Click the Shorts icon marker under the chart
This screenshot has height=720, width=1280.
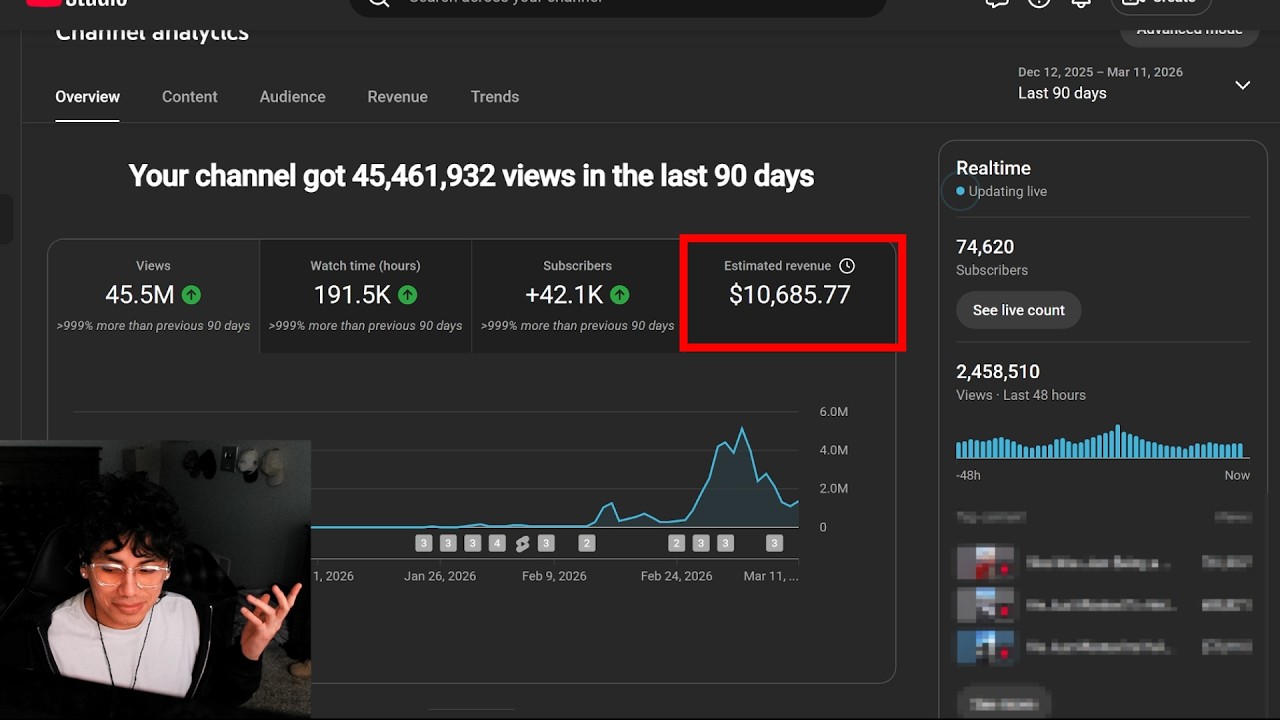tap(522, 544)
